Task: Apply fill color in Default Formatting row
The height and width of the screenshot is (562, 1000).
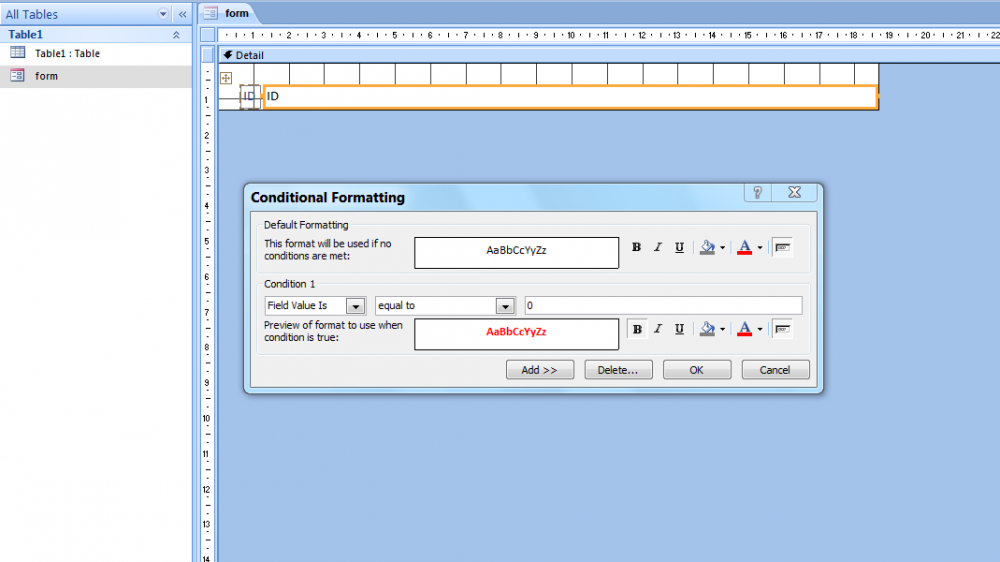Action: [707, 248]
